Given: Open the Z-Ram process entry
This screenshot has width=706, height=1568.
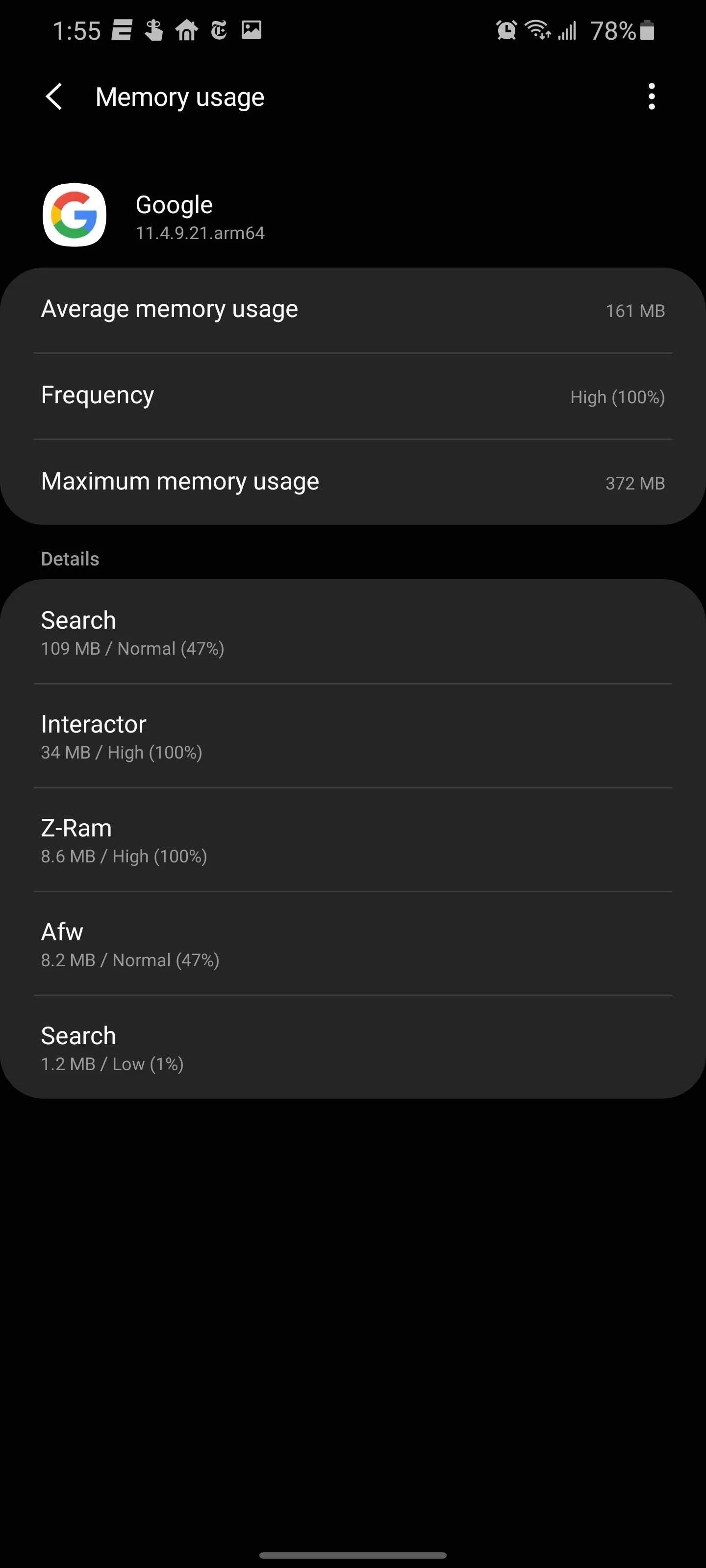Looking at the screenshot, I should tap(353, 840).
